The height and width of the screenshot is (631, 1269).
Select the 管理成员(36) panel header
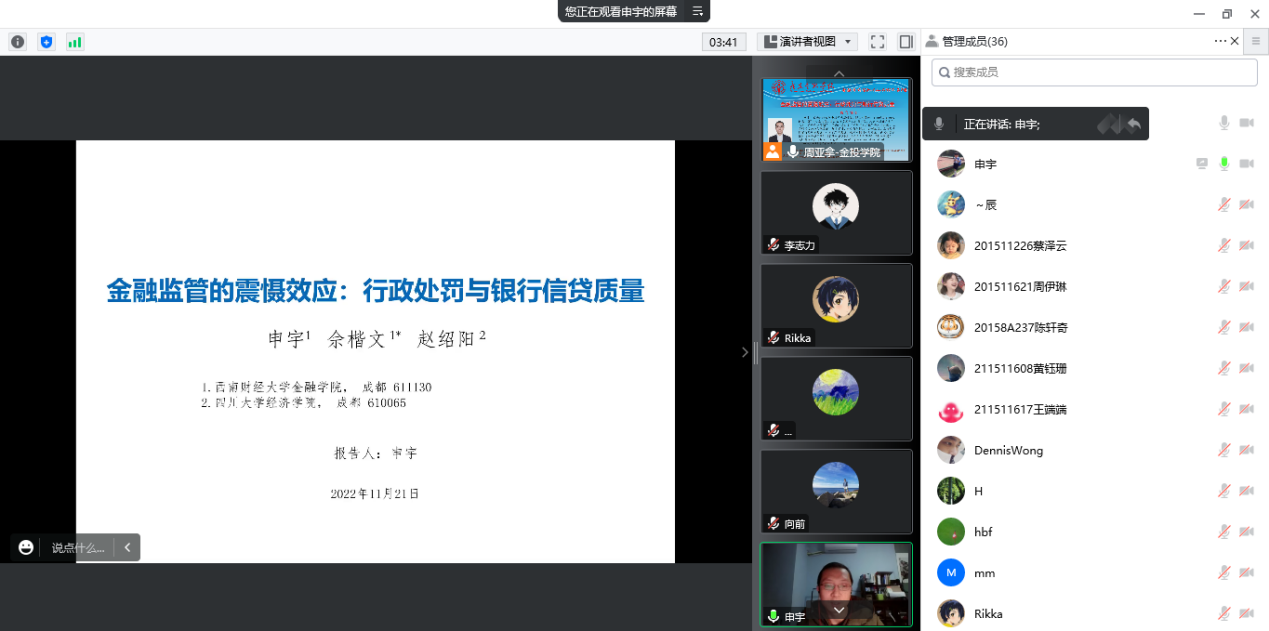pyautogui.click(x=966, y=41)
